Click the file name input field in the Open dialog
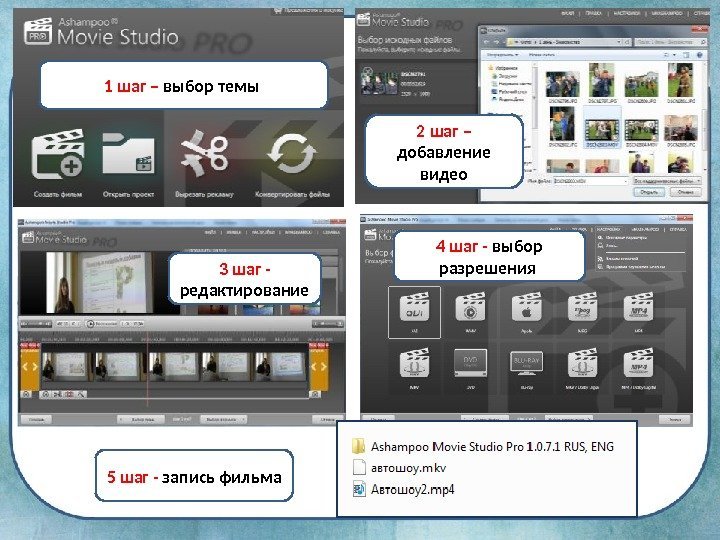Screen dimensions: 720x540 pyautogui.click(x=590, y=181)
